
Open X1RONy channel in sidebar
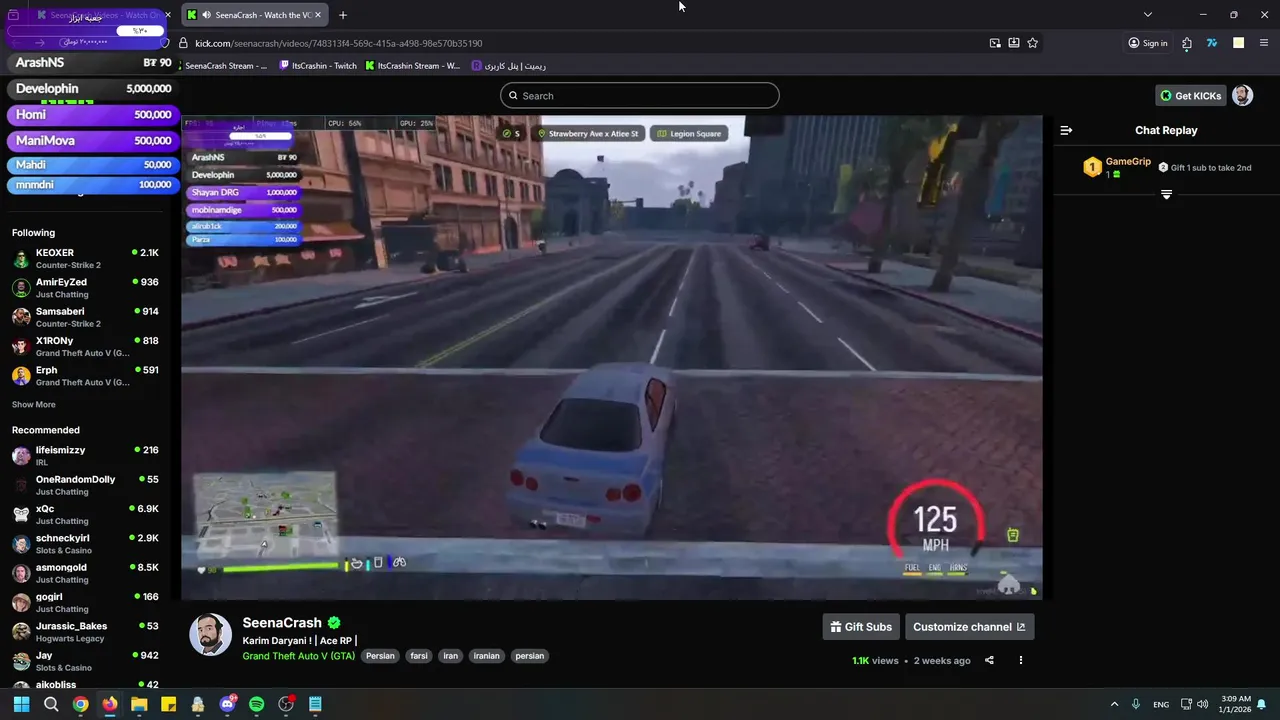(x=85, y=346)
